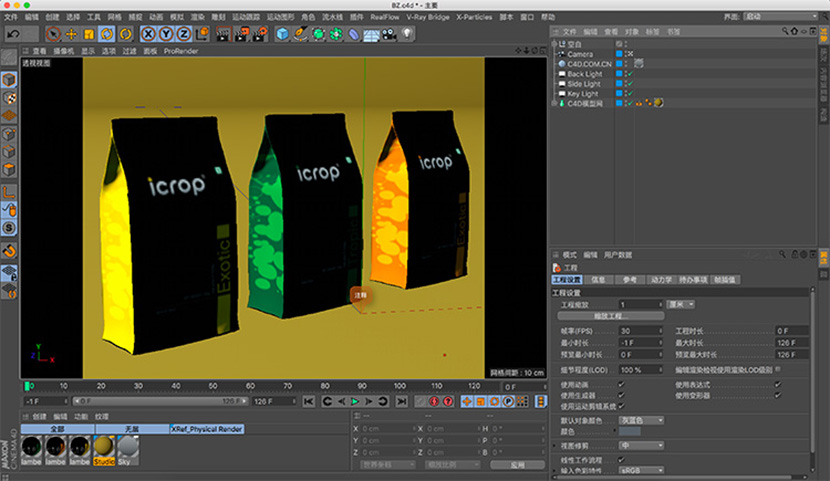
Task: Click the Spline Pen tool icon
Action: [x=300, y=34]
